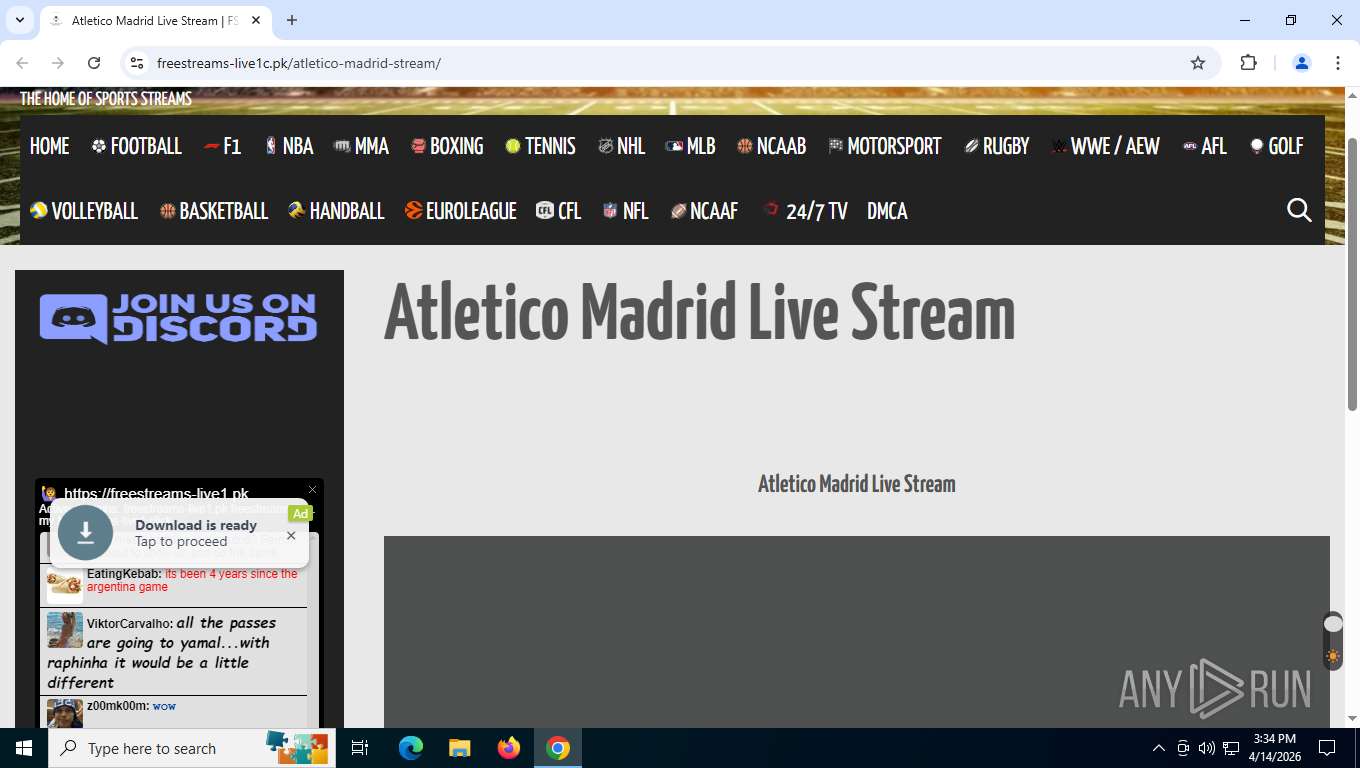Click the video player area
The width and height of the screenshot is (1360, 768).
[857, 632]
